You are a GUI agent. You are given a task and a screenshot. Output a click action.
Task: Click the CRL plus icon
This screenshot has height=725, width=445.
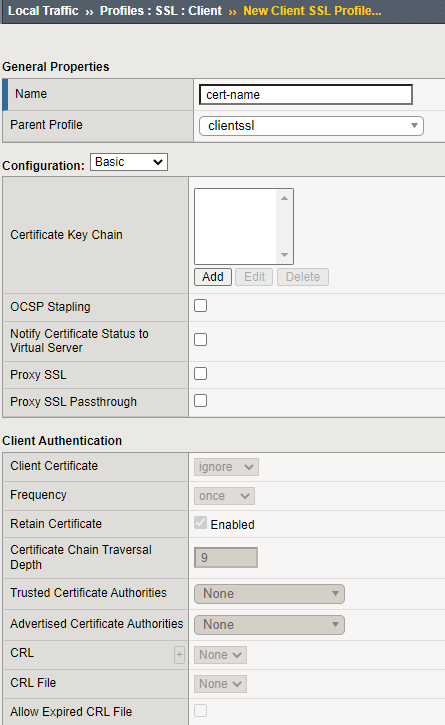pyautogui.click(x=179, y=655)
